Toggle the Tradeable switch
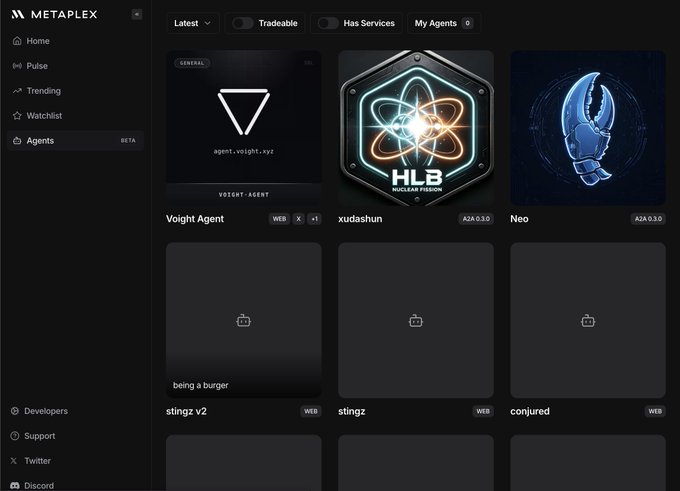 click(242, 23)
